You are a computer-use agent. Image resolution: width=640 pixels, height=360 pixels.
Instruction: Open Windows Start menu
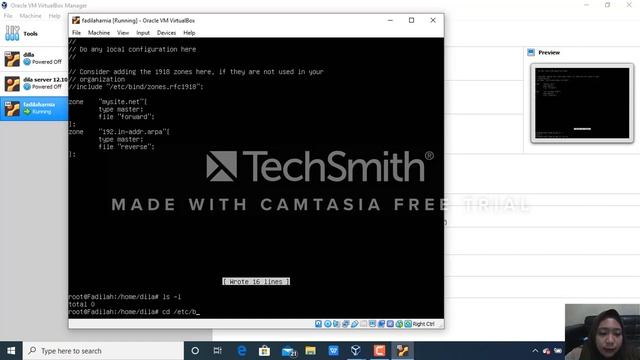[11, 351]
